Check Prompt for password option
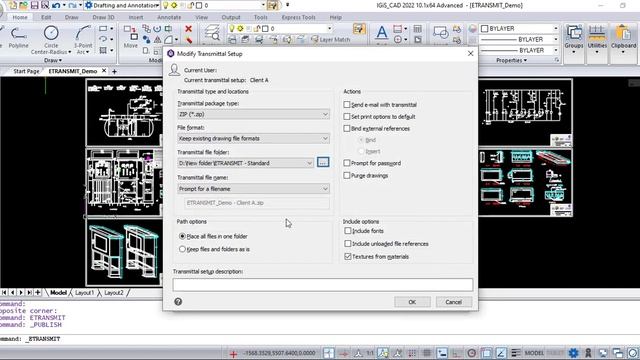 pyautogui.click(x=347, y=163)
